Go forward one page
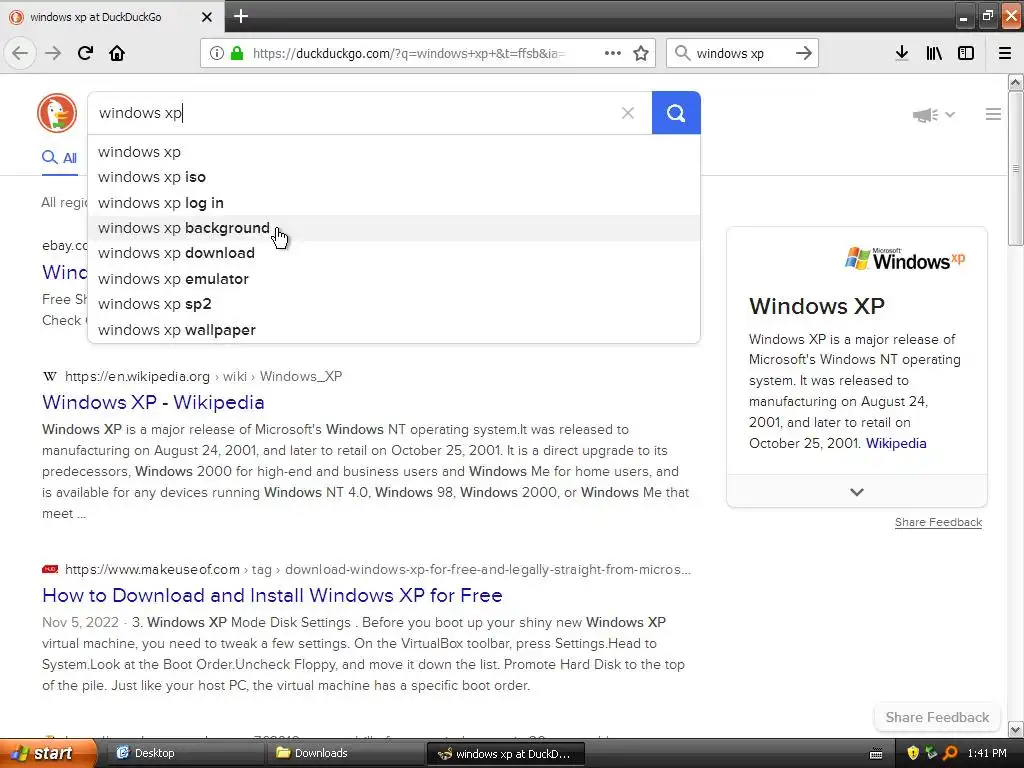1024x768 pixels. [x=53, y=53]
